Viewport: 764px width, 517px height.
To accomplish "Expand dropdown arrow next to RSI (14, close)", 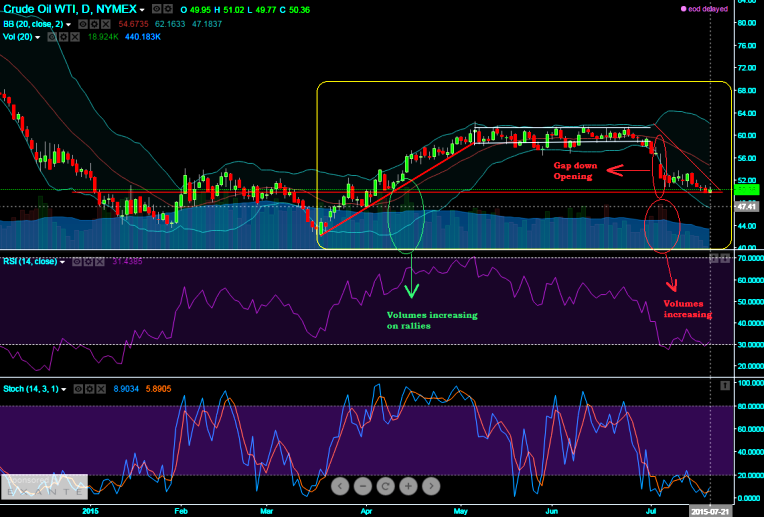I will point(62,262).
